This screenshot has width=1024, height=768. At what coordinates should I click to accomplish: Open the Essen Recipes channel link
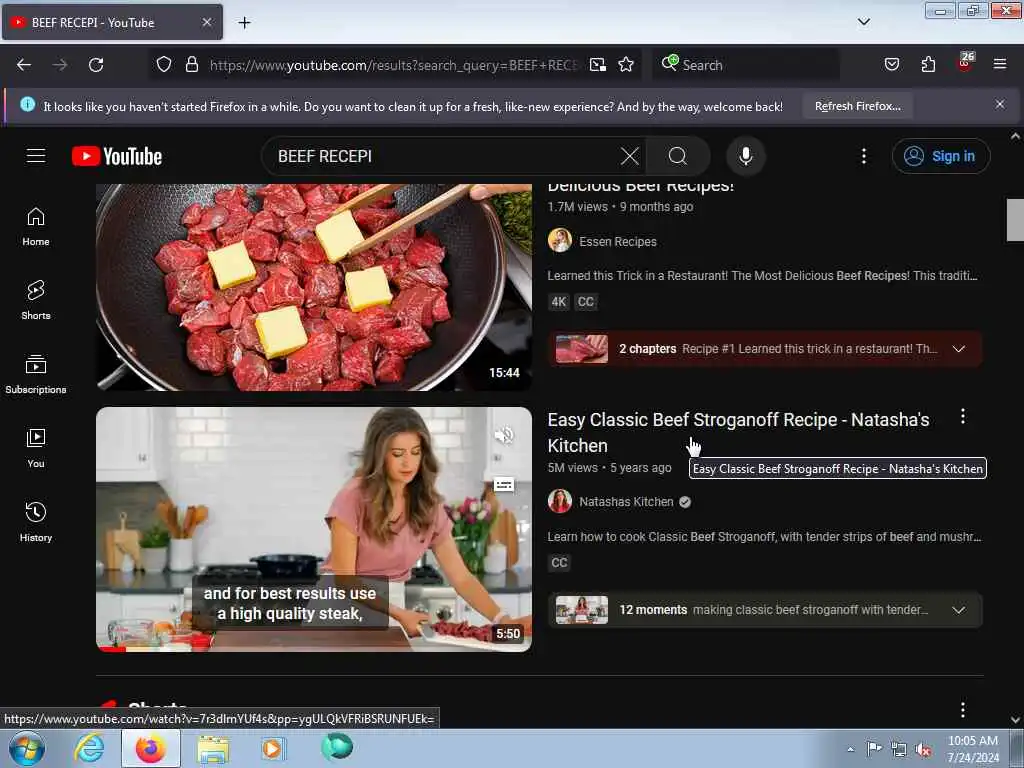[618, 242]
